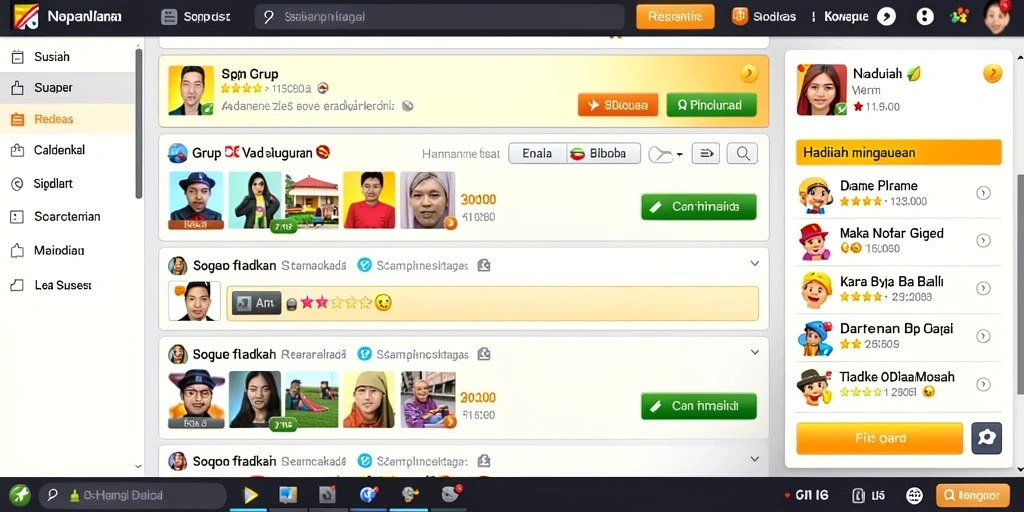Click the magnifier icon in group header

coord(743,153)
